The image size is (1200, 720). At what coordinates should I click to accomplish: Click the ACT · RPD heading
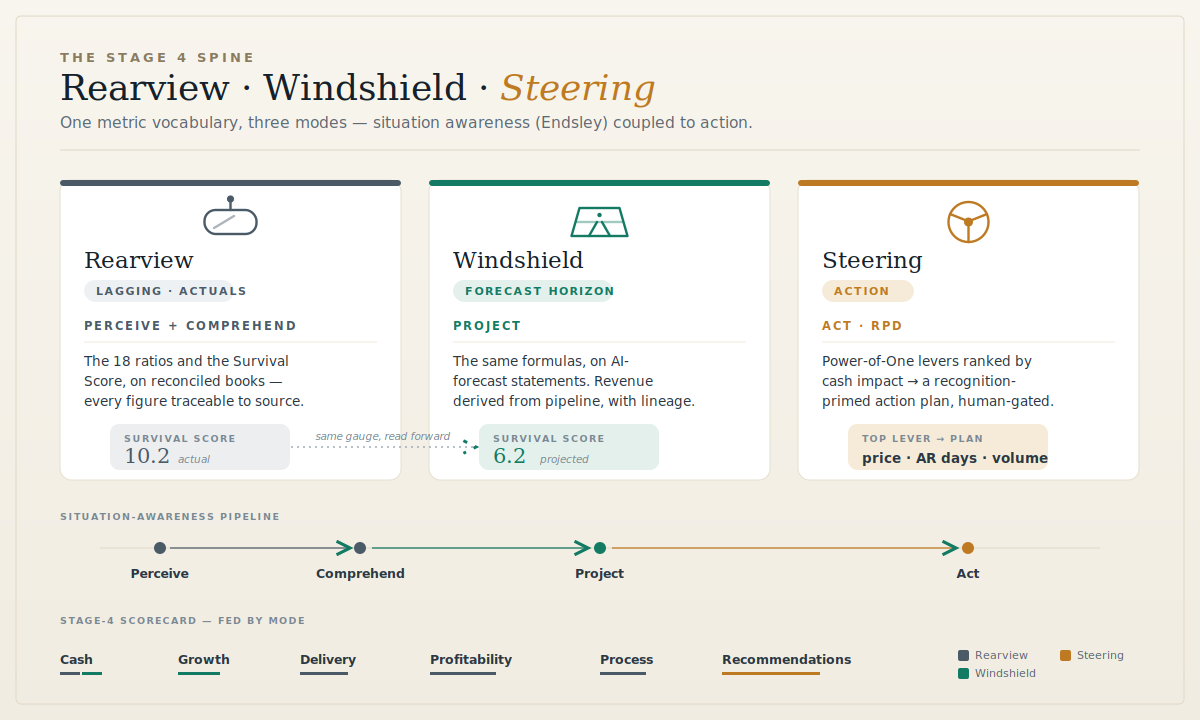(x=862, y=326)
